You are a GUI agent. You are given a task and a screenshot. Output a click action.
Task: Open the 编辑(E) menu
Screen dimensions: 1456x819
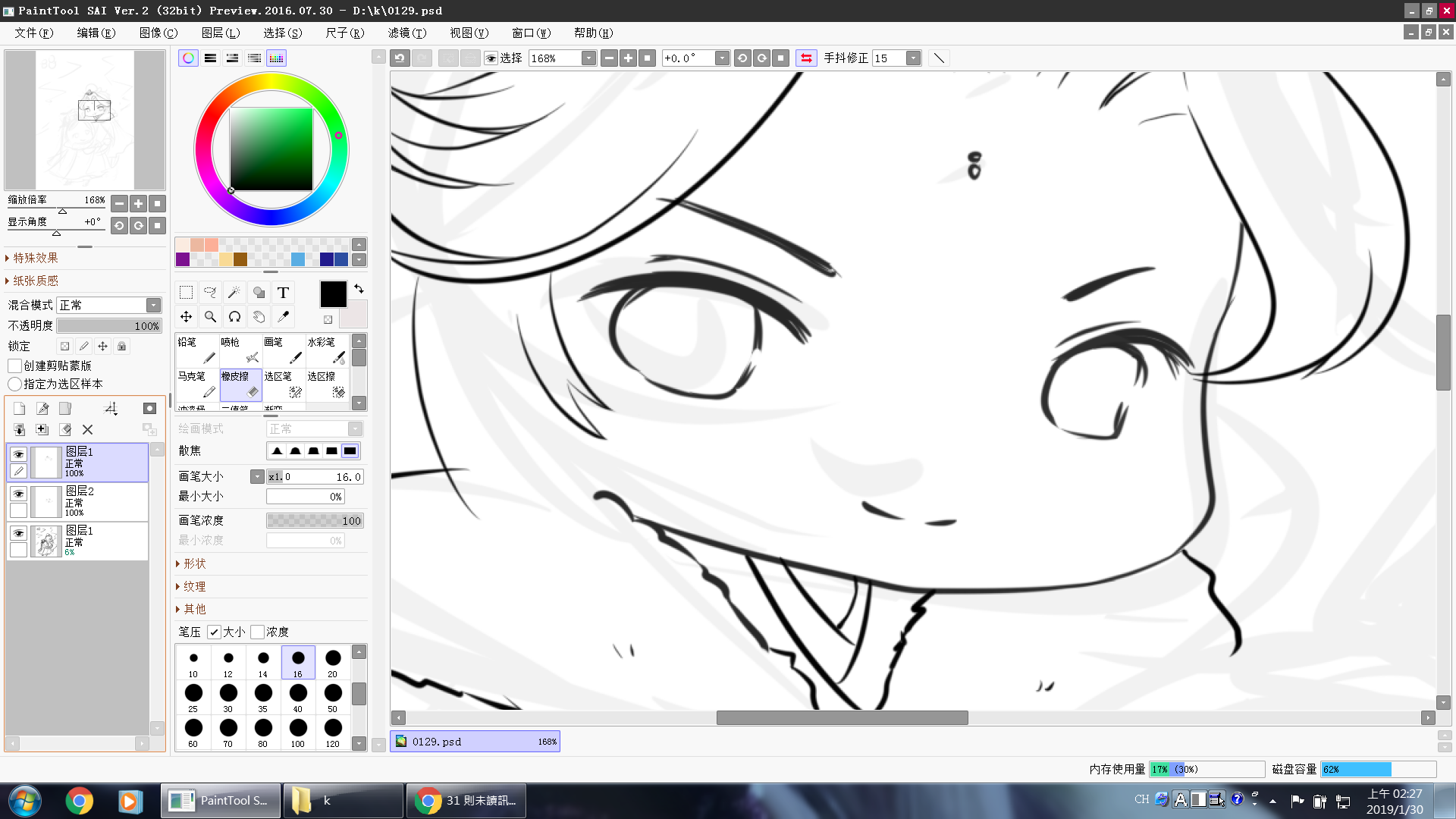click(x=96, y=33)
